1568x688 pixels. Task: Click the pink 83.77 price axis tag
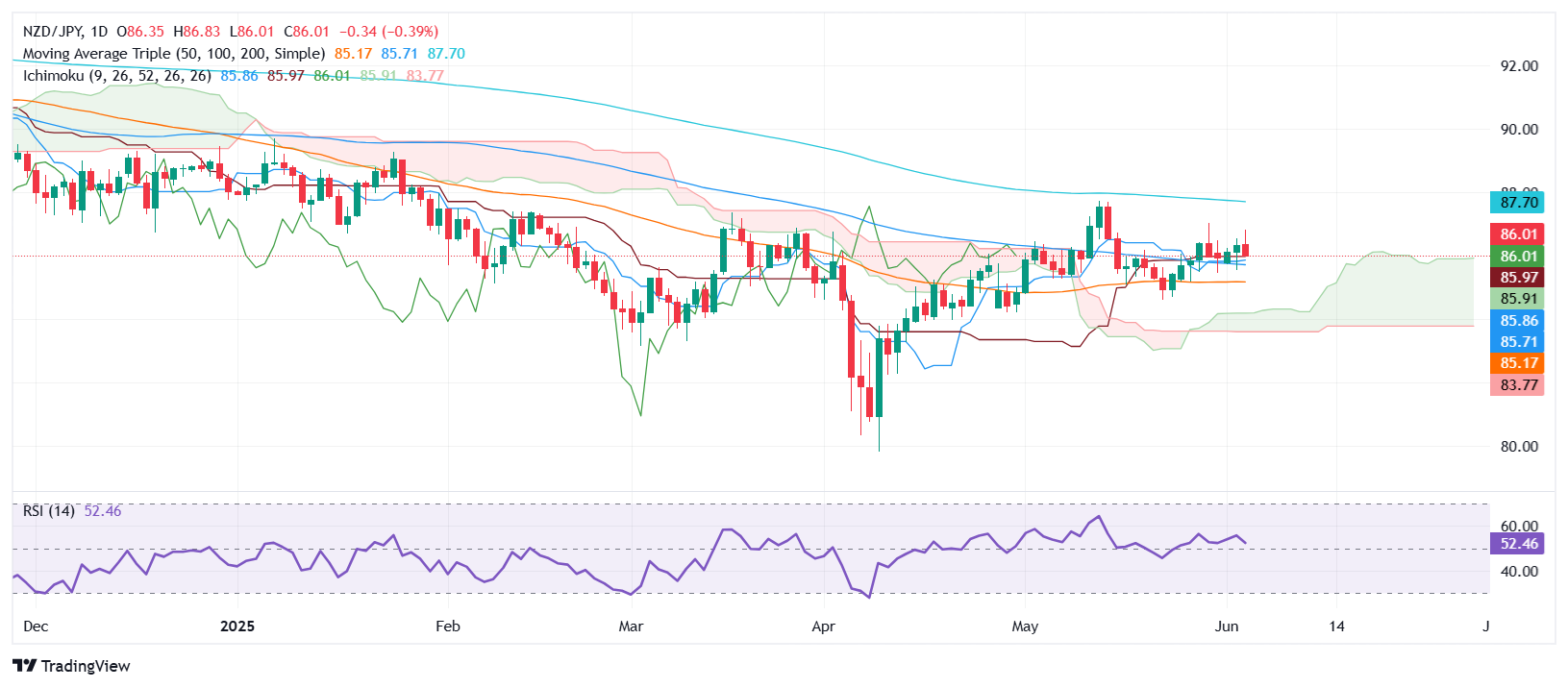[1518, 385]
